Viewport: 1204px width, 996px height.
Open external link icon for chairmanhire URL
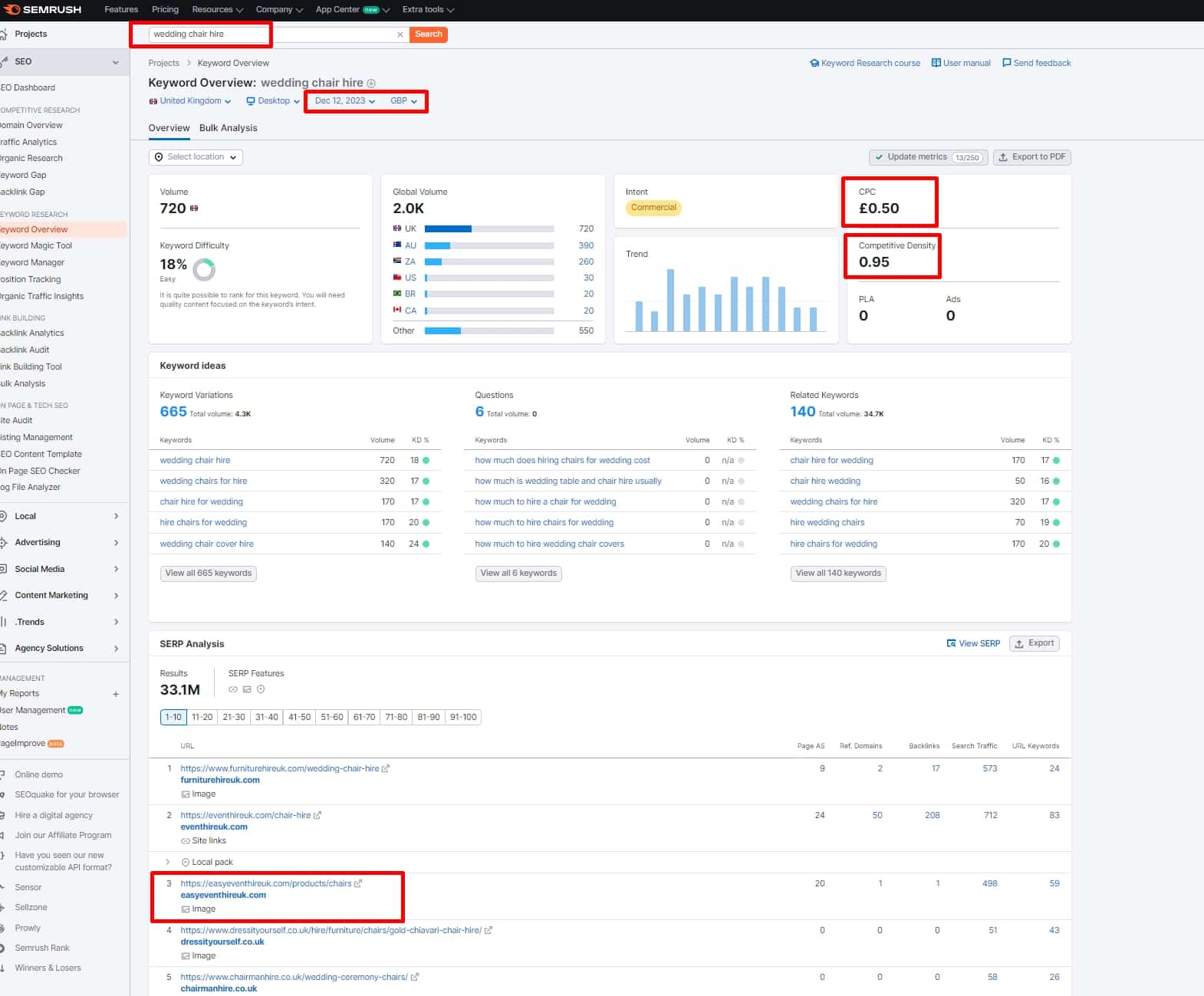415,977
